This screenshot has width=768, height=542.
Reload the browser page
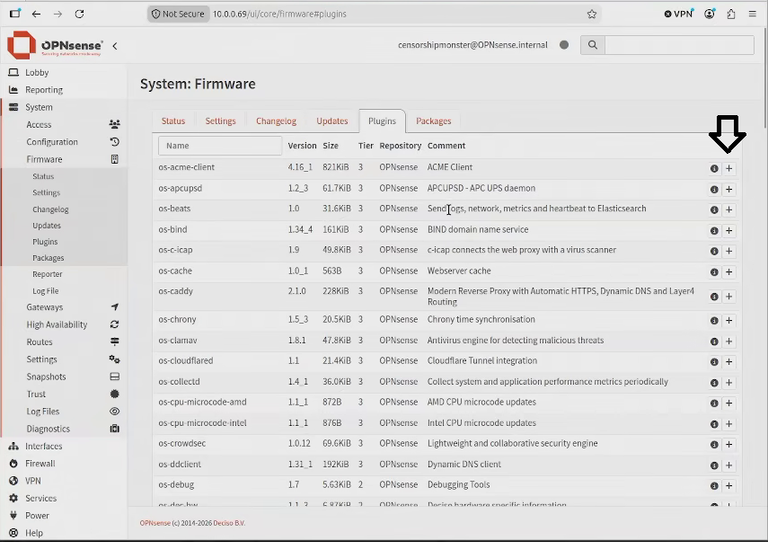coord(79,14)
